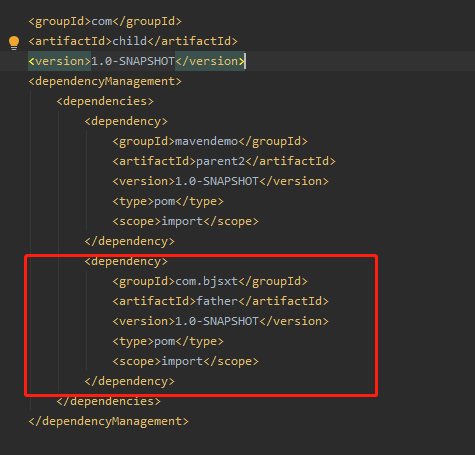
Task: Click the 'parent2' artifactId value
Action: click(220, 161)
